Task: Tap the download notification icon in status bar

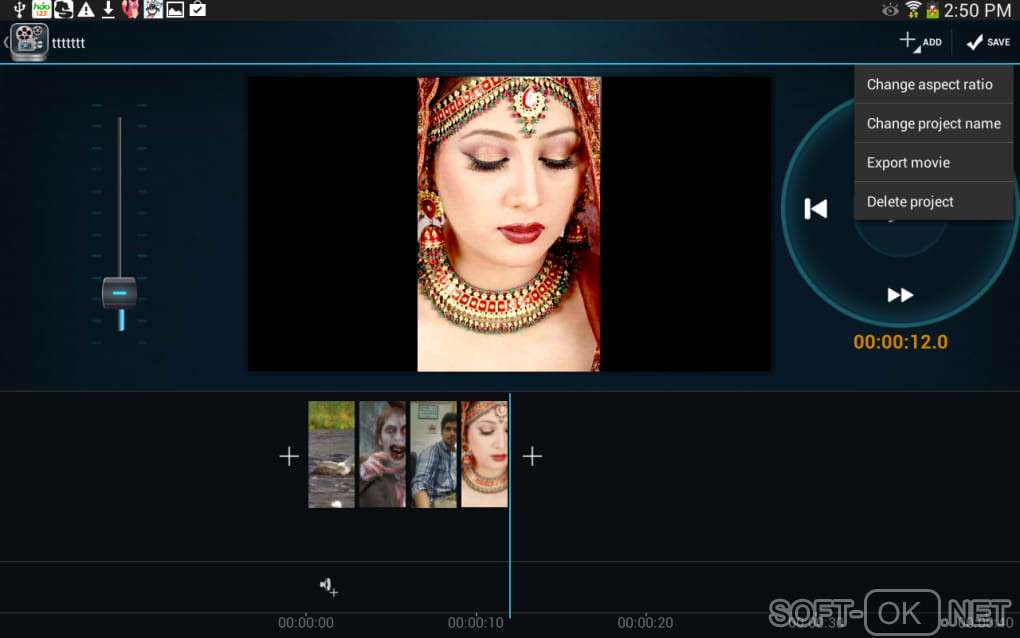Action: click(108, 10)
